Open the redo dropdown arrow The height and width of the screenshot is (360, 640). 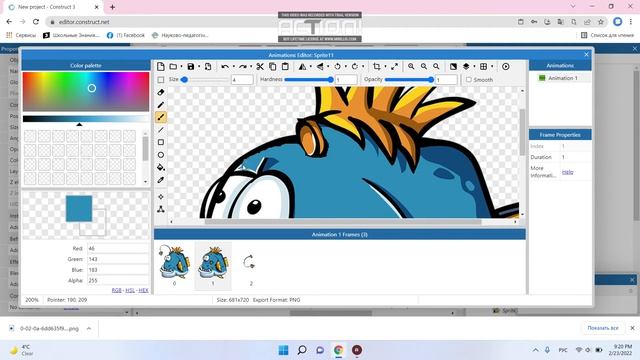pos(251,67)
